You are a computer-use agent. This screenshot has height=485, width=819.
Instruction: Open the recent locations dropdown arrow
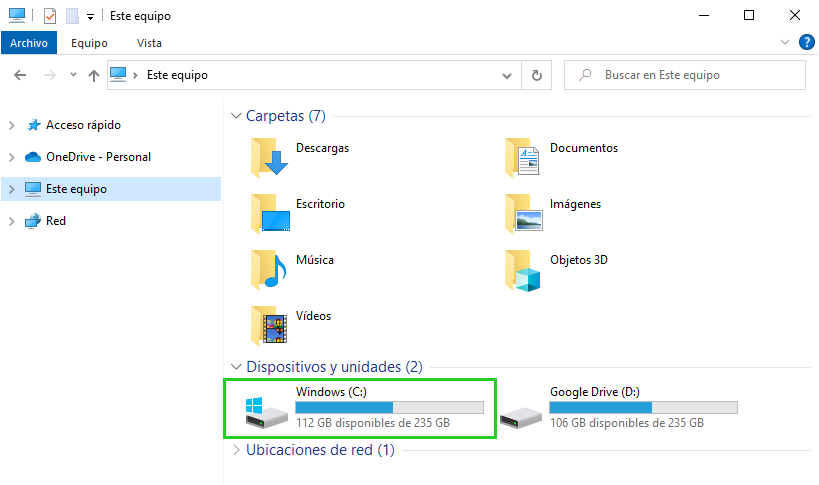73,75
